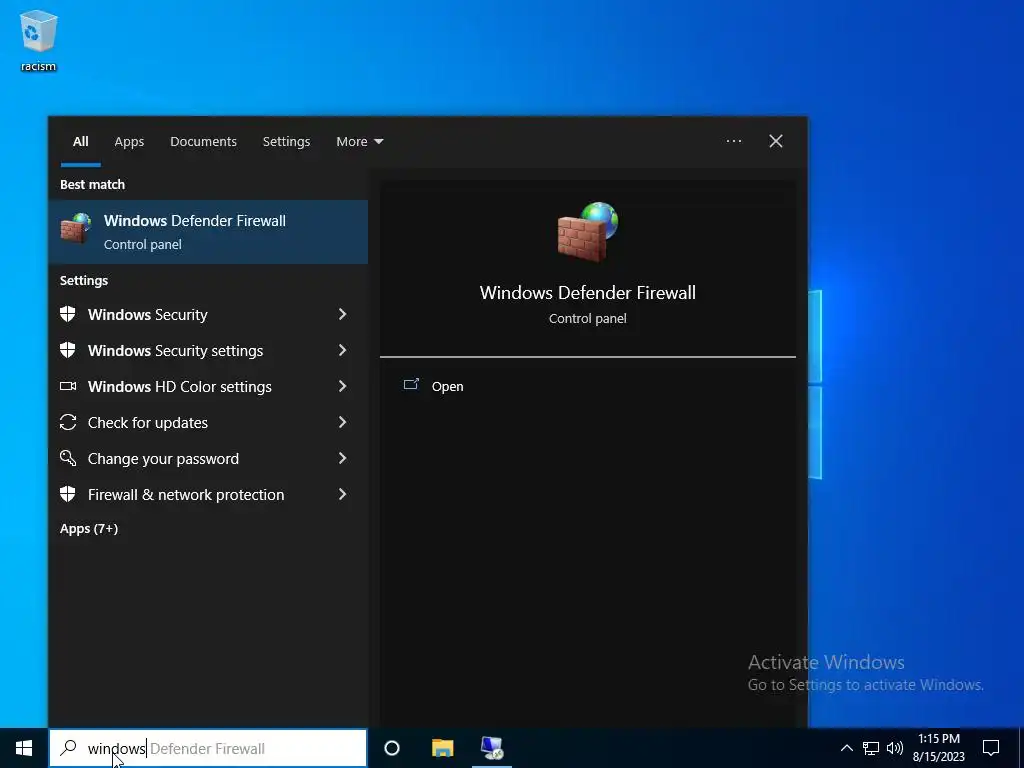Click key icon beside Change your password
The width and height of the screenshot is (1024, 768).
(x=68, y=458)
